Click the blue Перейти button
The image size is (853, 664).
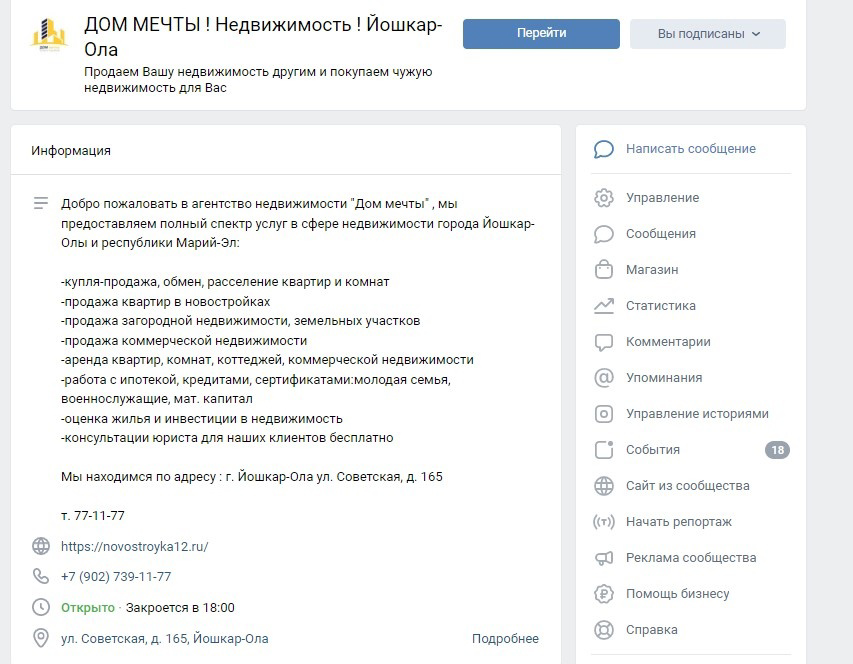click(x=541, y=34)
